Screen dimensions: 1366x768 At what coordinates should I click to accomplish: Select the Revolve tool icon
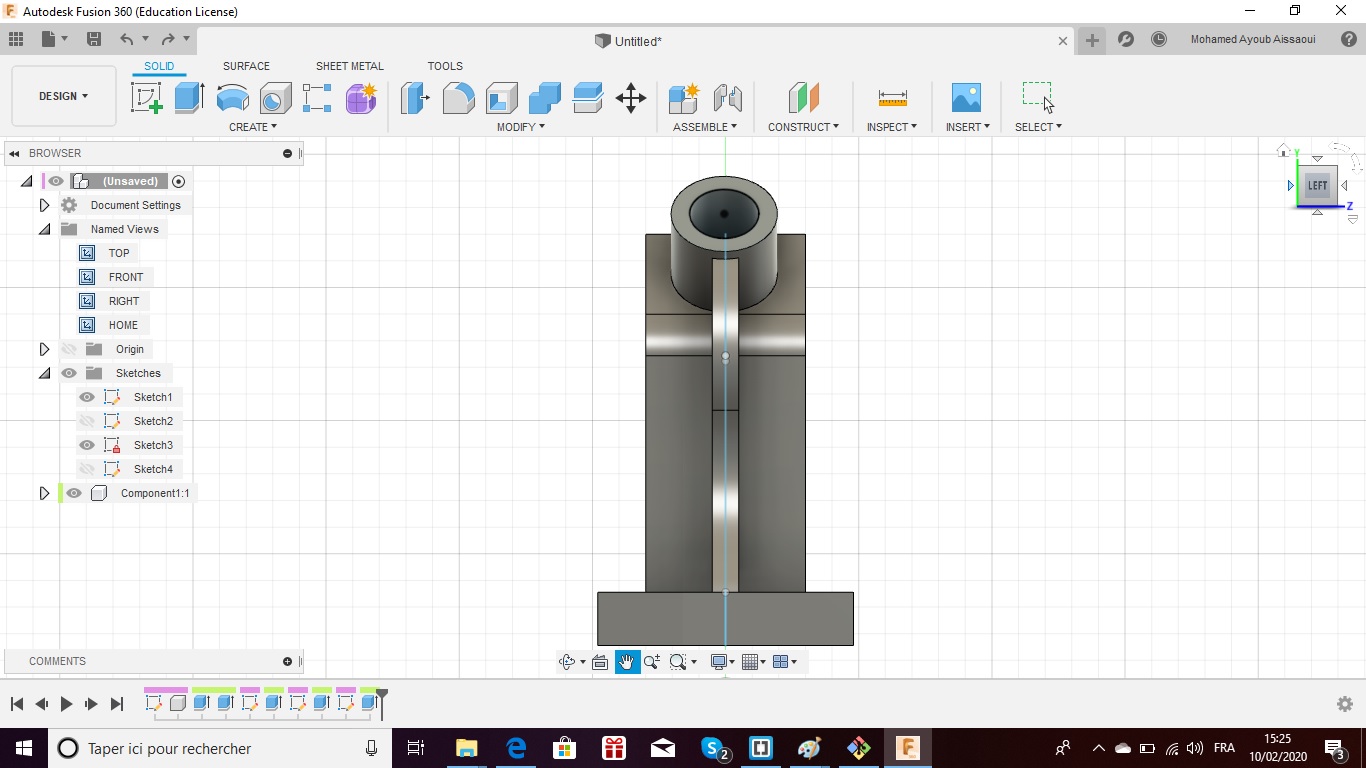tap(232, 98)
